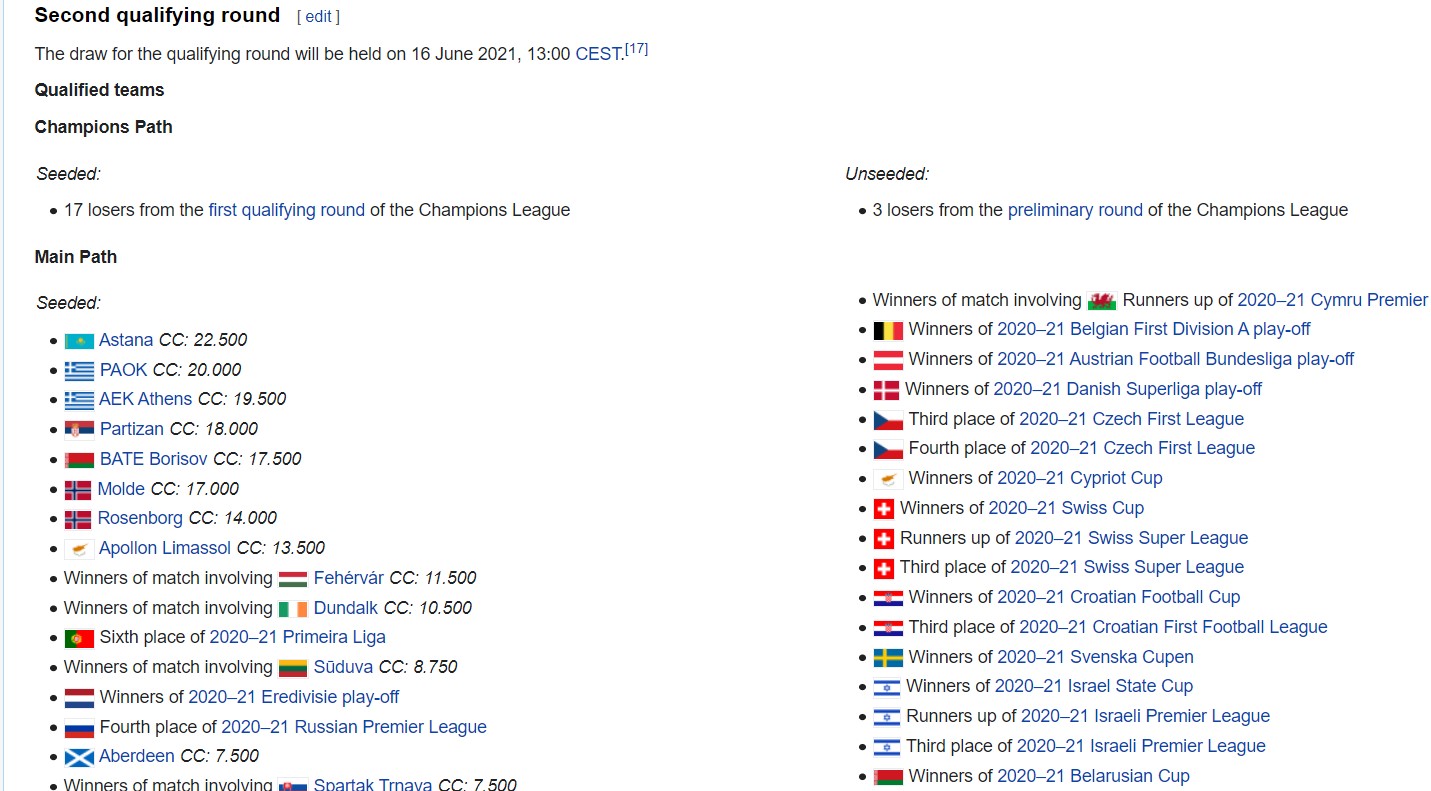Screen dimensions: 1431x791
Task: Open Czech First League link in Fourth place row
Action: (x=1143, y=448)
